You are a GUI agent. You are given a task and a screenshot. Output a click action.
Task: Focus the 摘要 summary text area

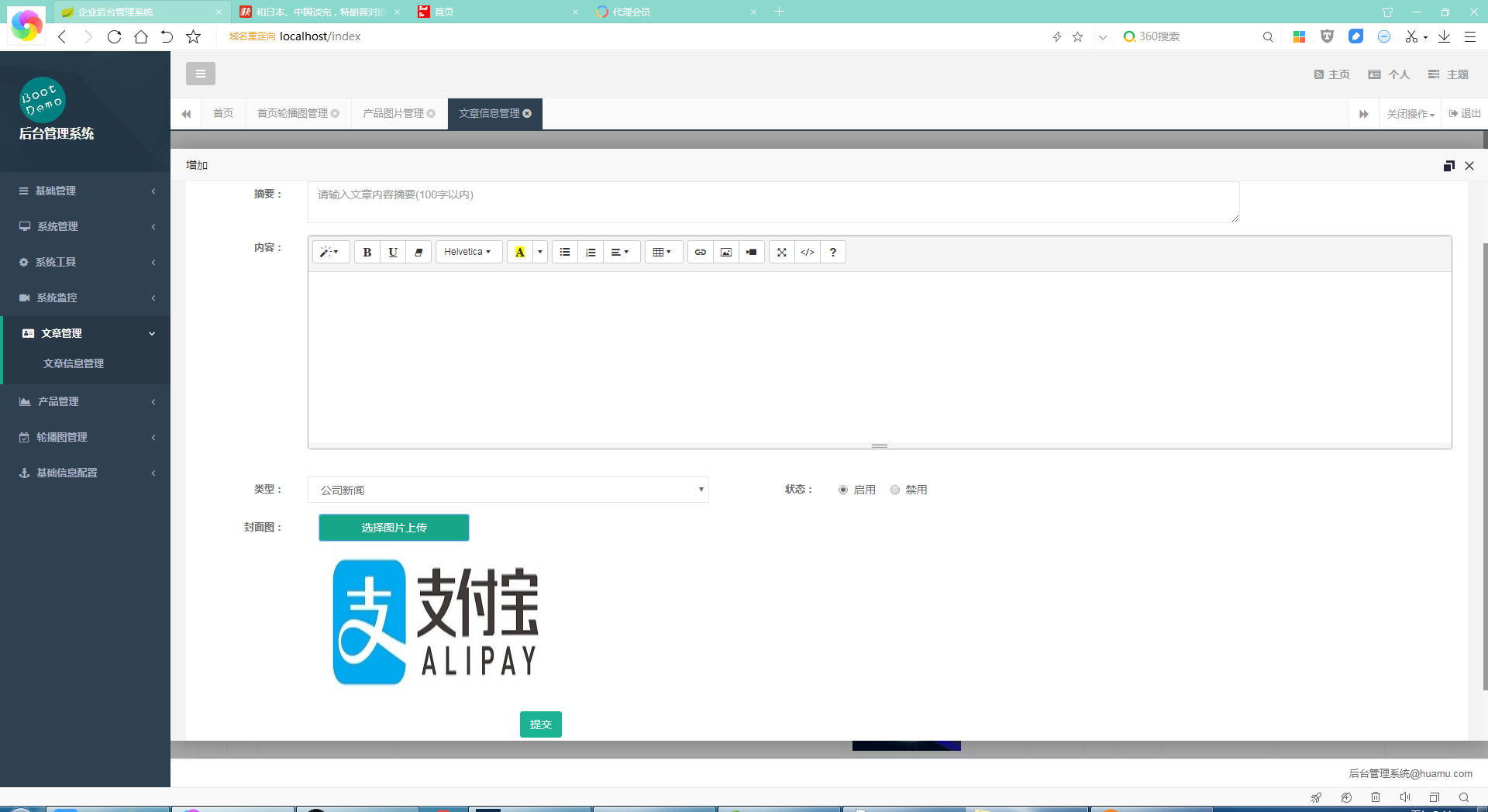pyautogui.click(x=773, y=202)
